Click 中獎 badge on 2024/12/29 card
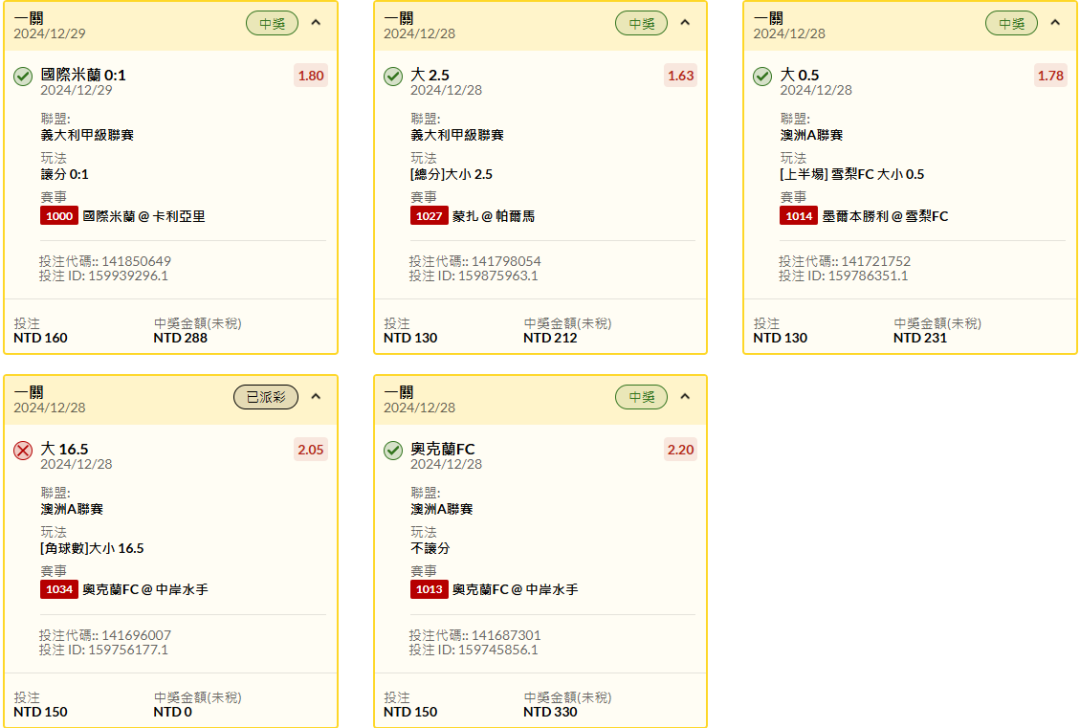The width and height of the screenshot is (1080, 728). 272,23
